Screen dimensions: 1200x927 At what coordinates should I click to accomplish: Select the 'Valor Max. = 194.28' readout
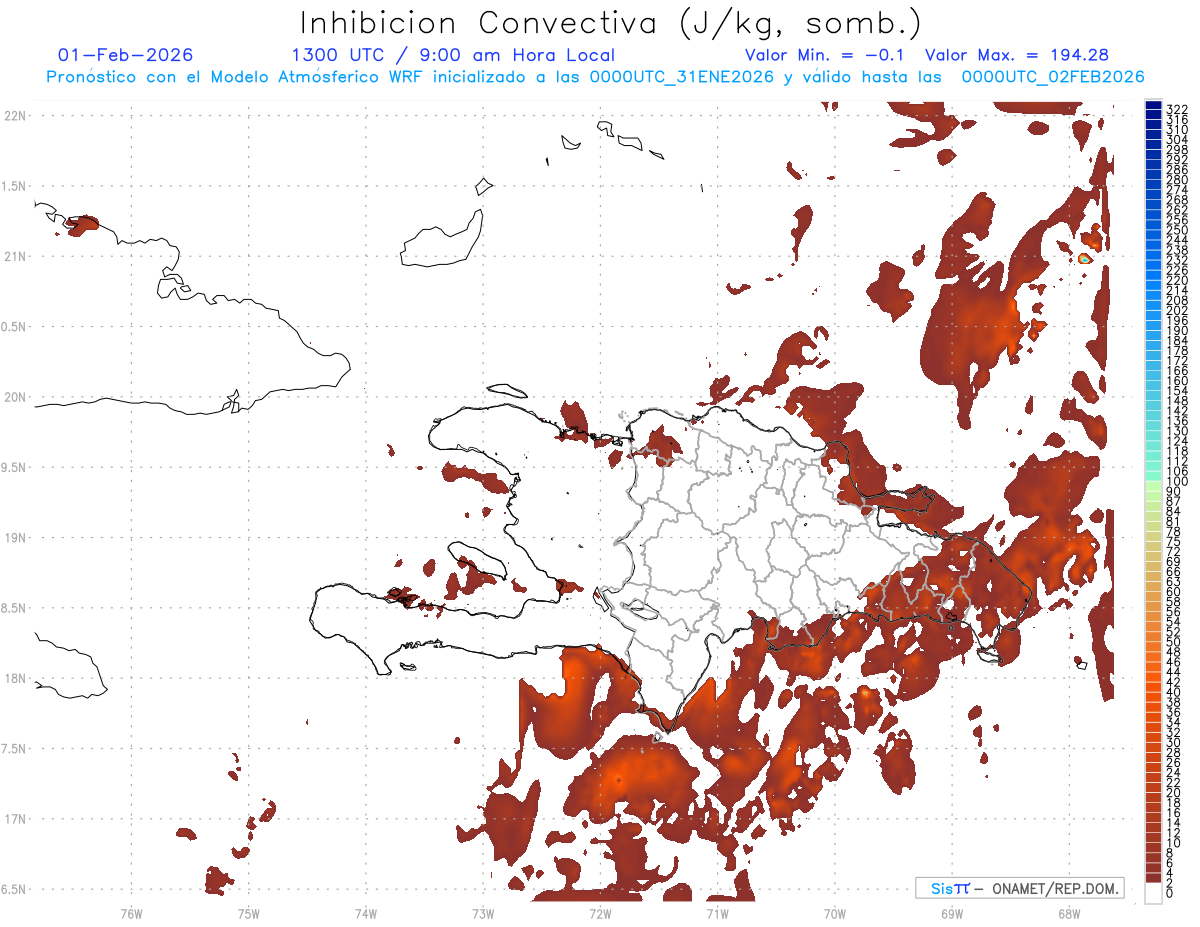point(1017,55)
